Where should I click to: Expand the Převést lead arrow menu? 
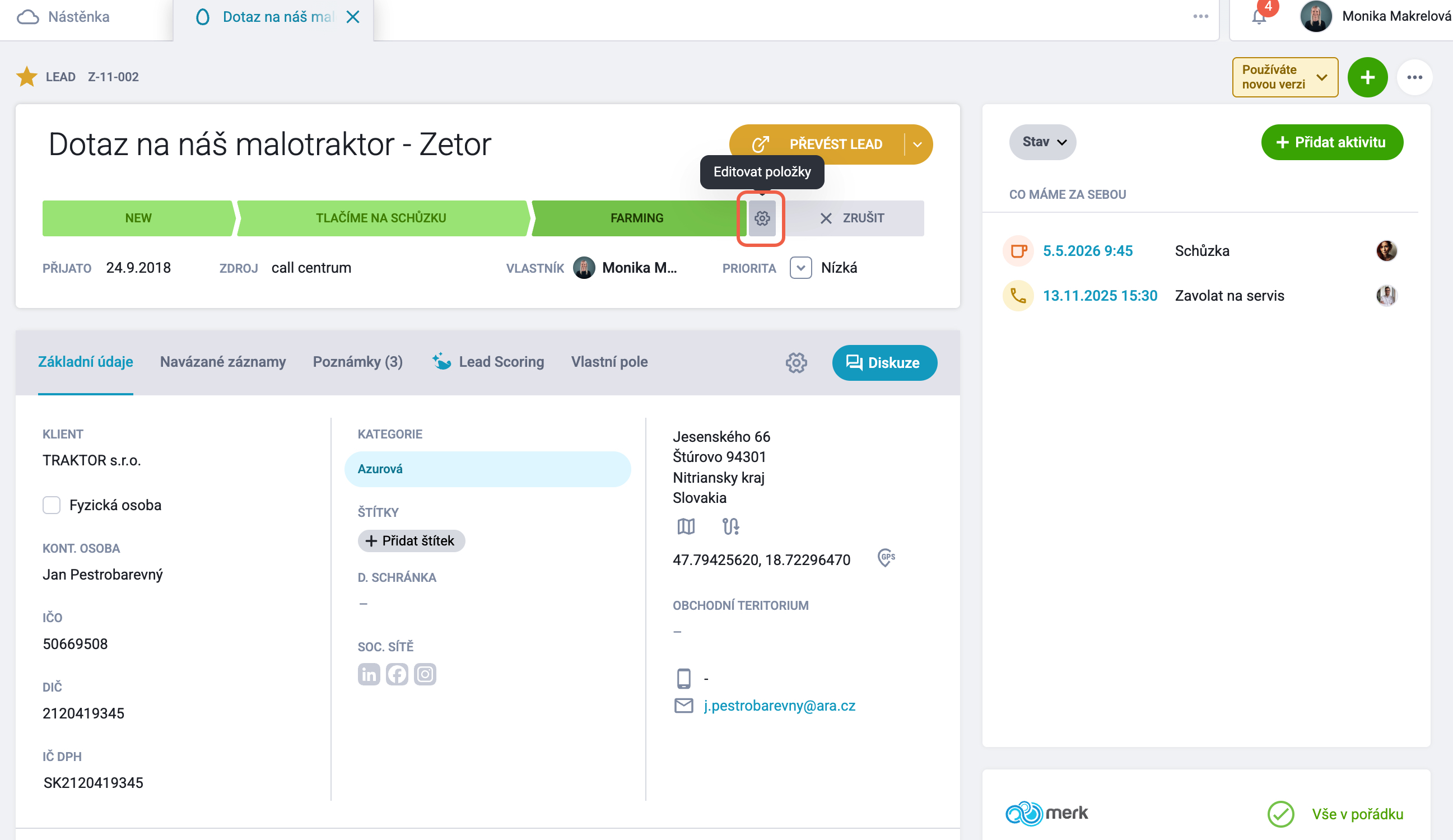pyautogui.click(x=918, y=144)
